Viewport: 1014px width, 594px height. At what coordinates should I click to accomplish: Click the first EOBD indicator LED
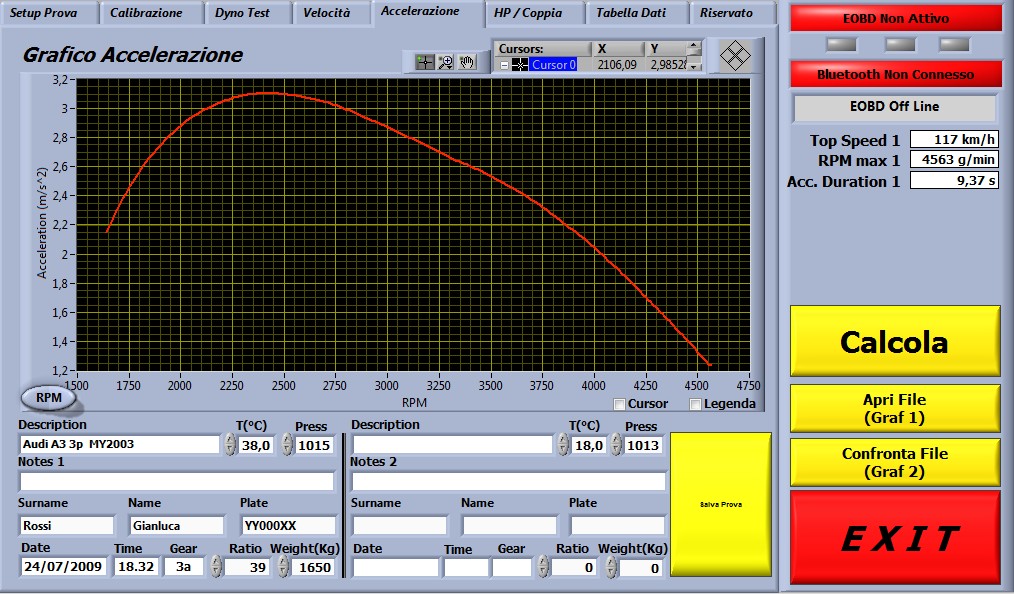841,44
